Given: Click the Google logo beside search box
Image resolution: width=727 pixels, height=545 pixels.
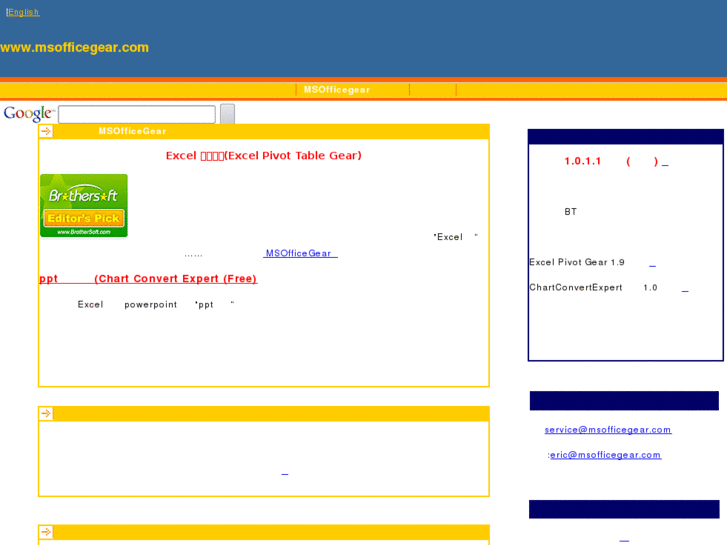Looking at the screenshot, I should click(x=29, y=113).
